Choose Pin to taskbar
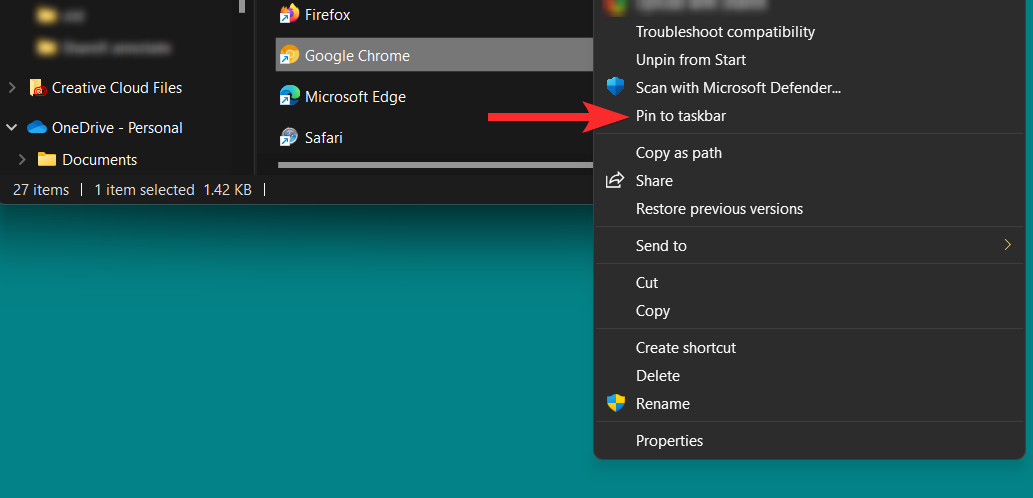The width and height of the screenshot is (1033, 498). [x=681, y=116]
